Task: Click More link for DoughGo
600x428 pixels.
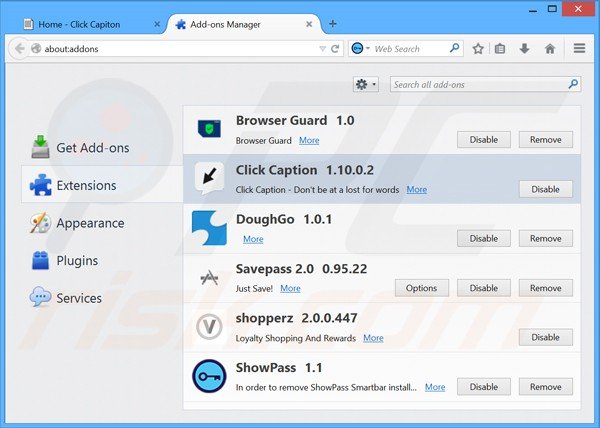Action: (x=253, y=239)
